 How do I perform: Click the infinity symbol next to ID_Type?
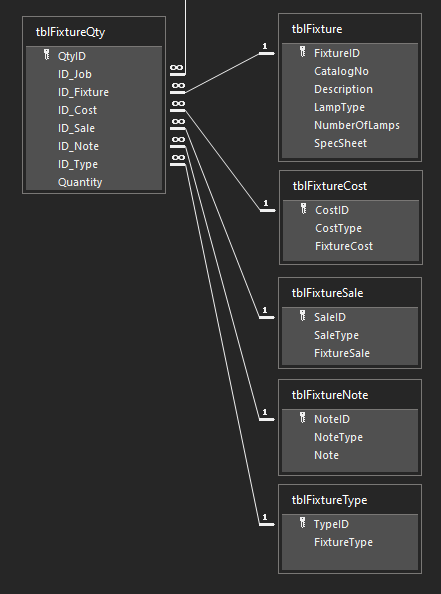[177, 158]
